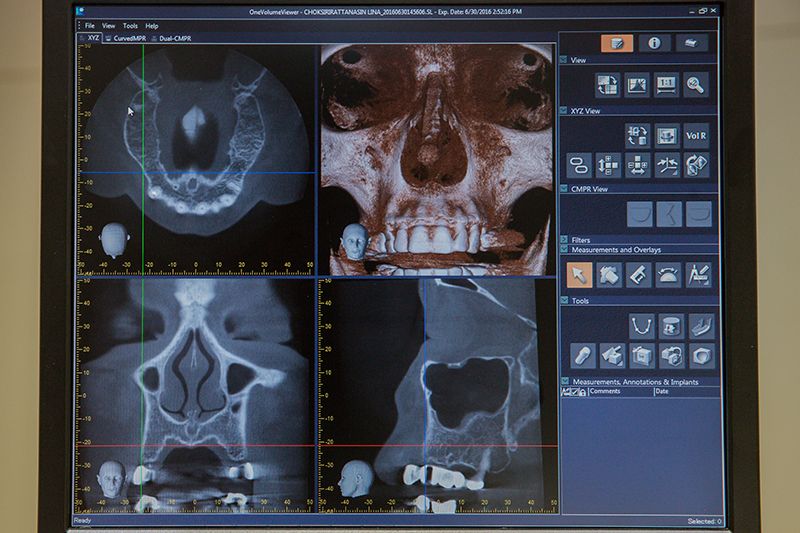Click the 3D trough shape tool icon
The height and width of the screenshot is (533, 800).
point(701,326)
